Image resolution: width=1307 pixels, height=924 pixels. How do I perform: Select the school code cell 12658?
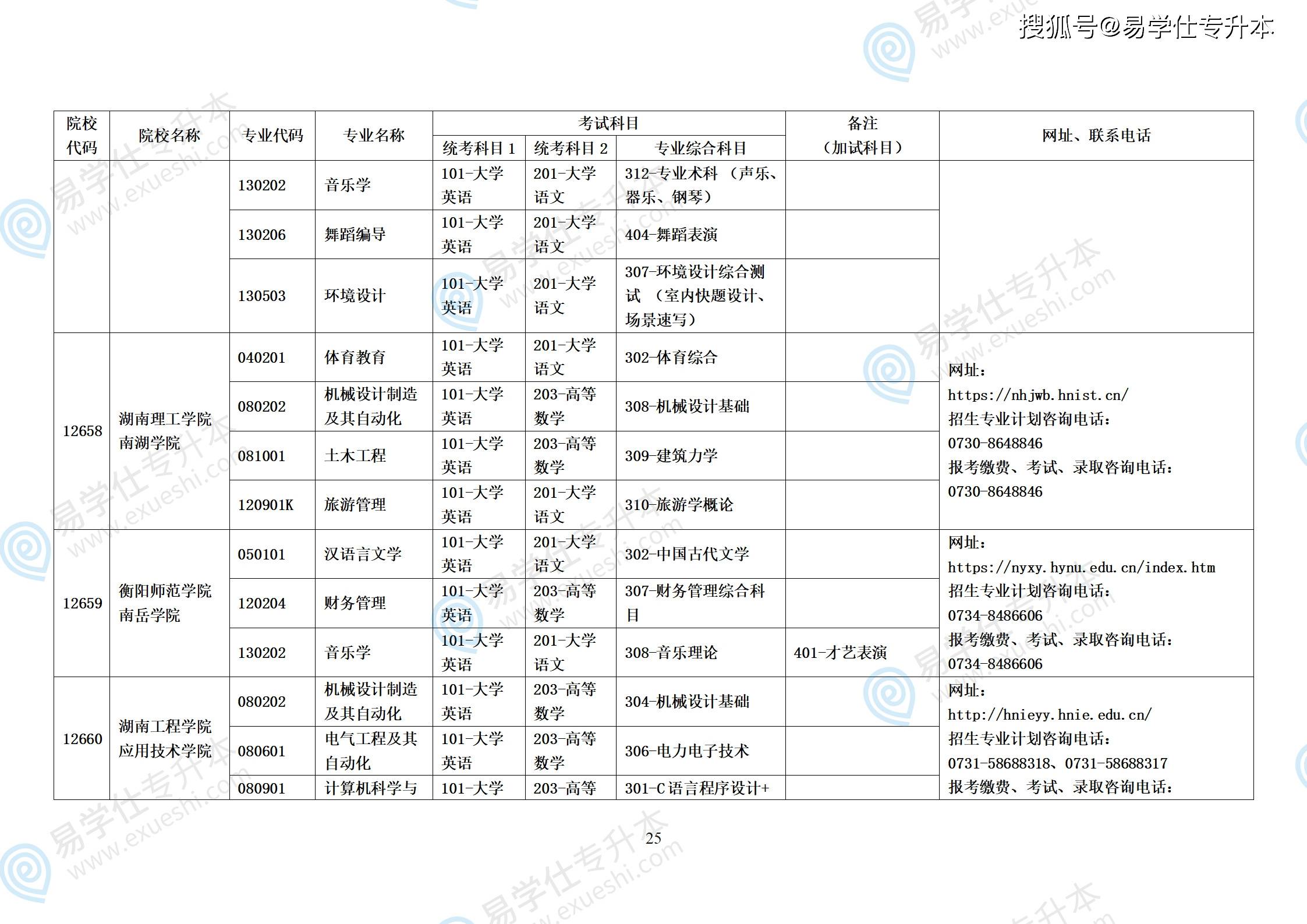[82, 431]
